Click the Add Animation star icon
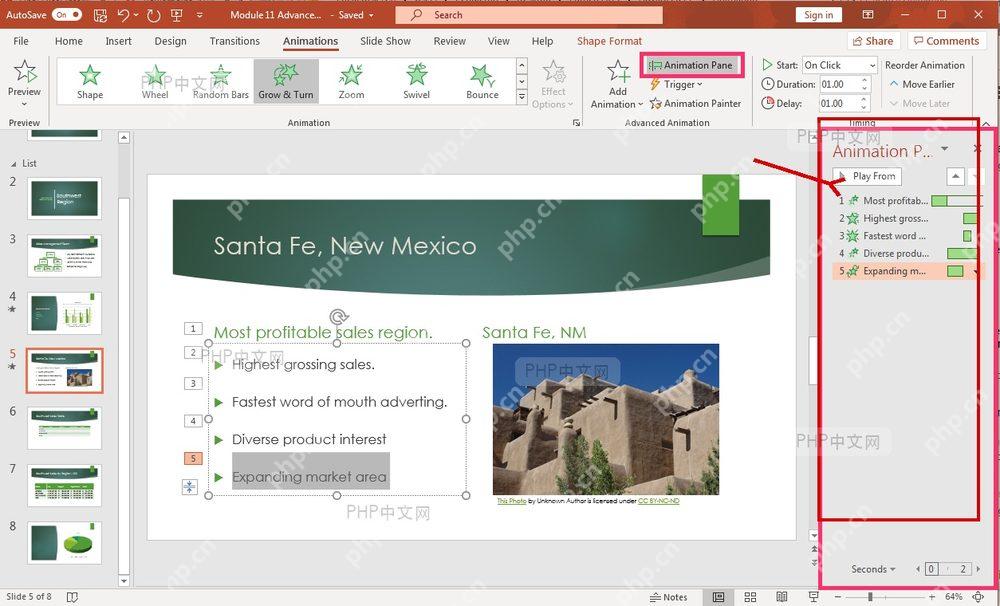Screen dimensions: 1000x606 (617, 71)
